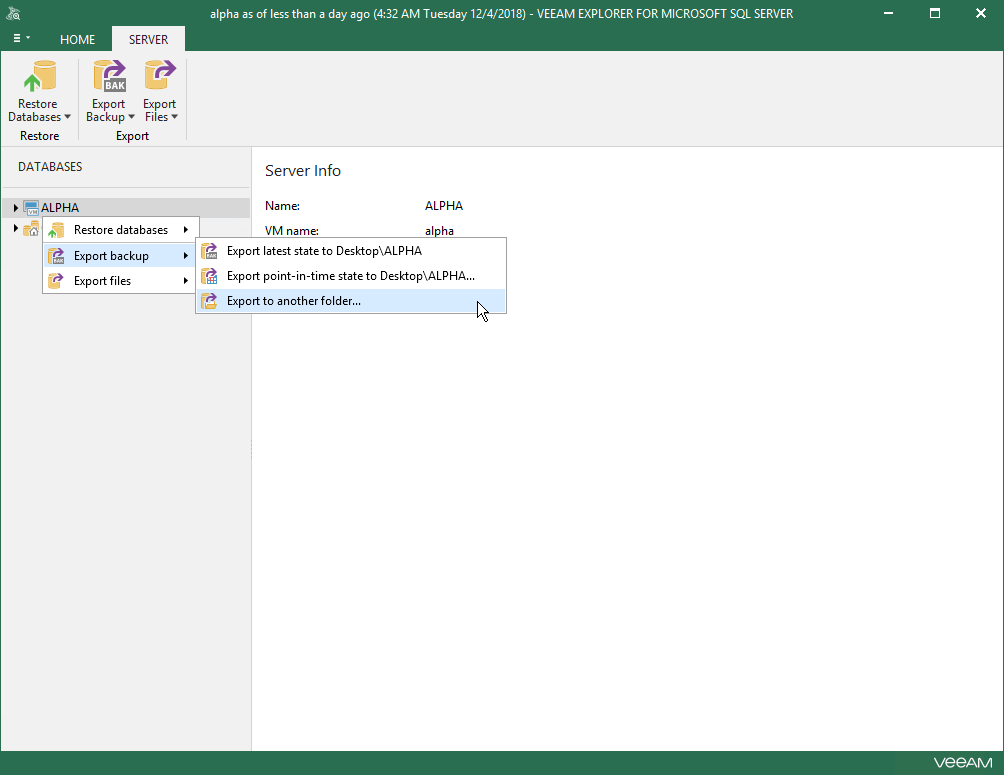Expand the second tree node below ALPHA
Screen dimensions: 1004x775
click(x=15, y=229)
